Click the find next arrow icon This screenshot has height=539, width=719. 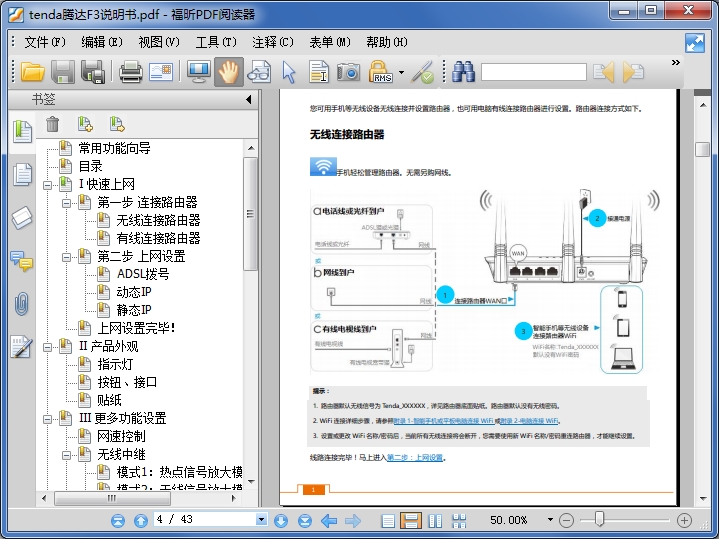coord(633,72)
